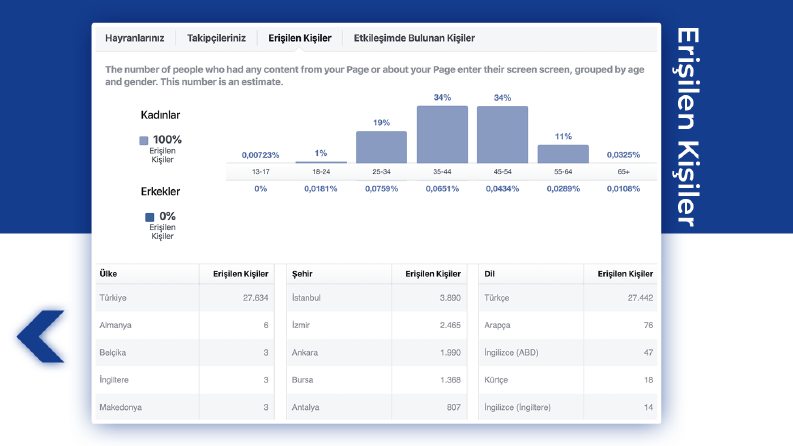Select the İngiltere country row
793x446 pixels.
pyautogui.click(x=185, y=380)
